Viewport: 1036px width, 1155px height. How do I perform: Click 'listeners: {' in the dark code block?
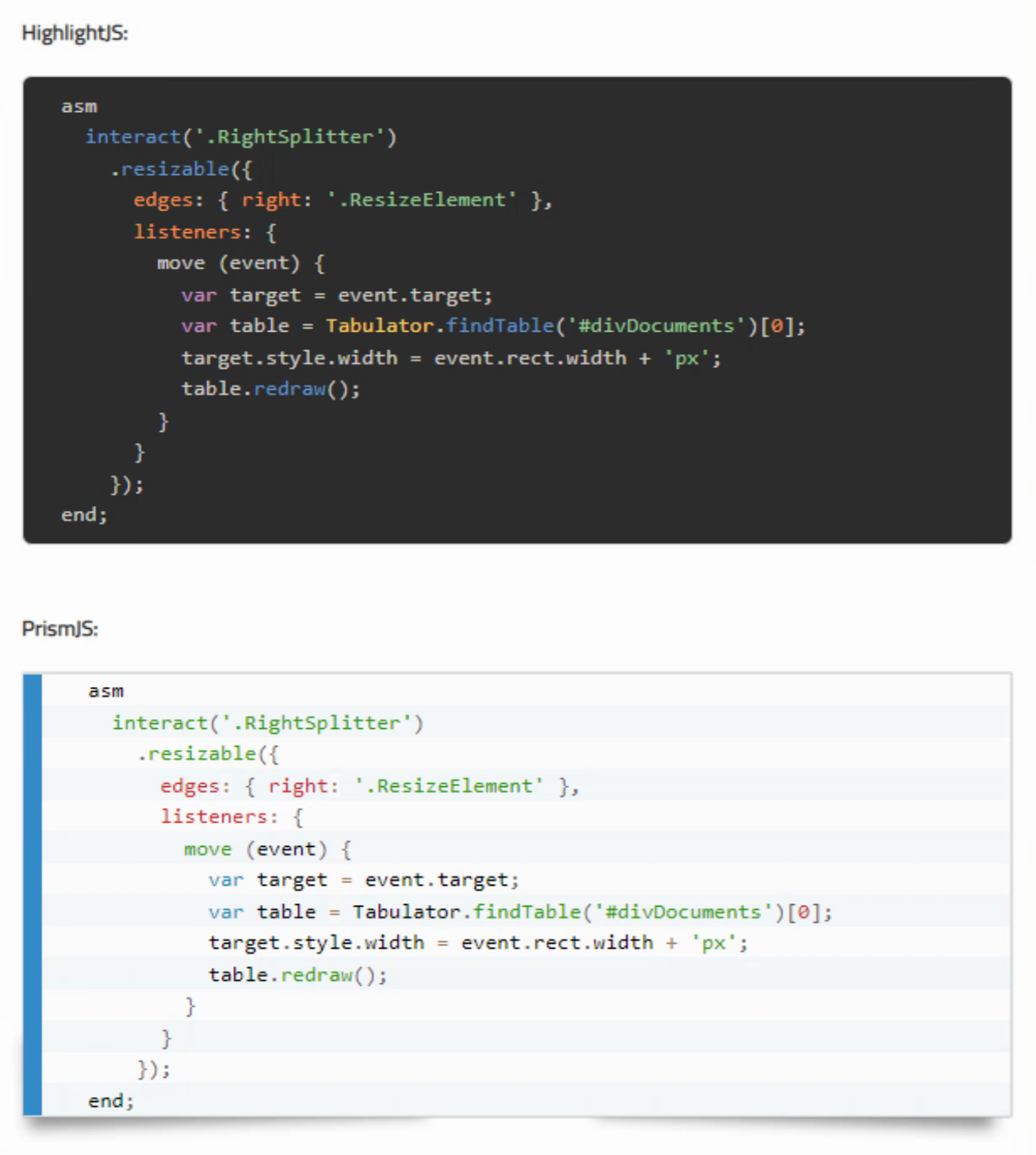(x=205, y=232)
